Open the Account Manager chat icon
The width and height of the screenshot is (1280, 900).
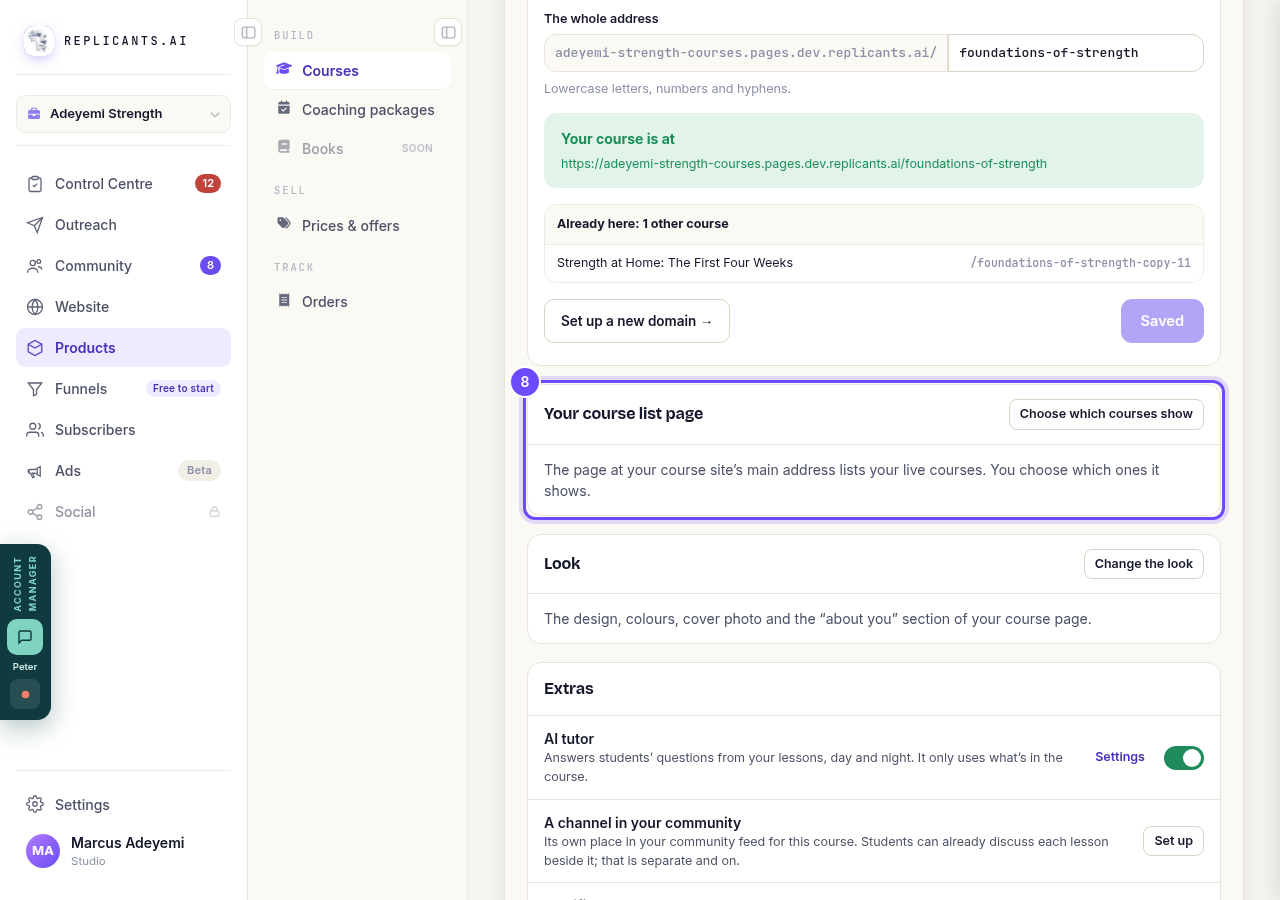(x=25, y=637)
